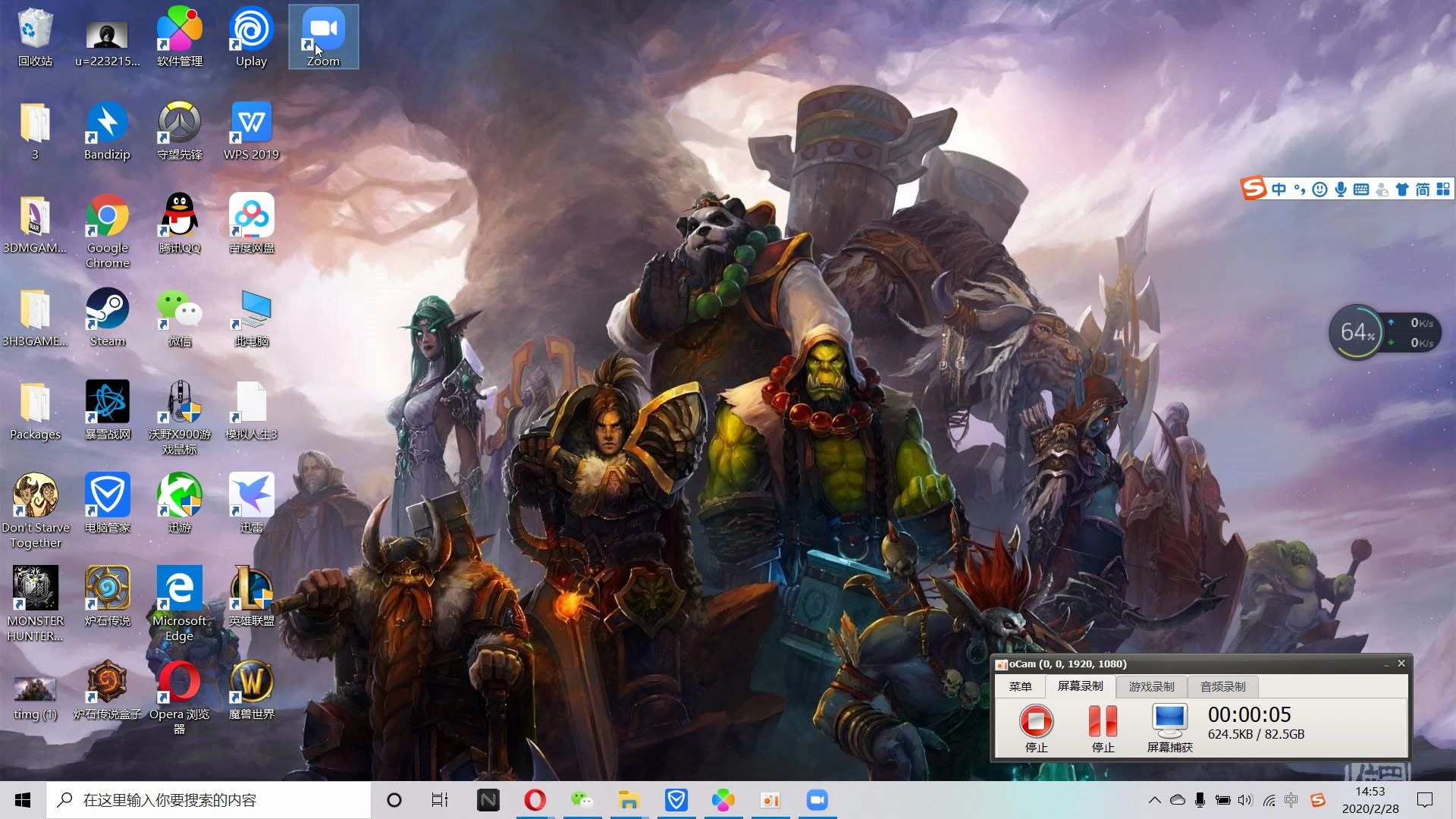Click the Windows Start button
The width and height of the screenshot is (1456, 819).
pyautogui.click(x=23, y=800)
